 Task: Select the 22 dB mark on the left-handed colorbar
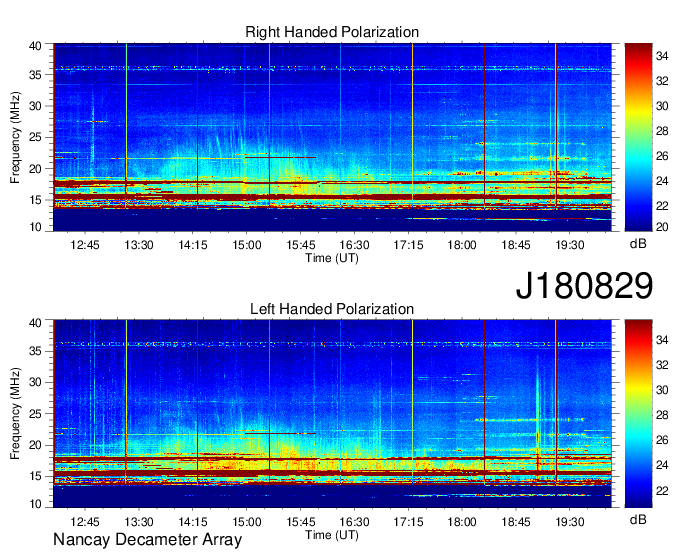pos(662,490)
